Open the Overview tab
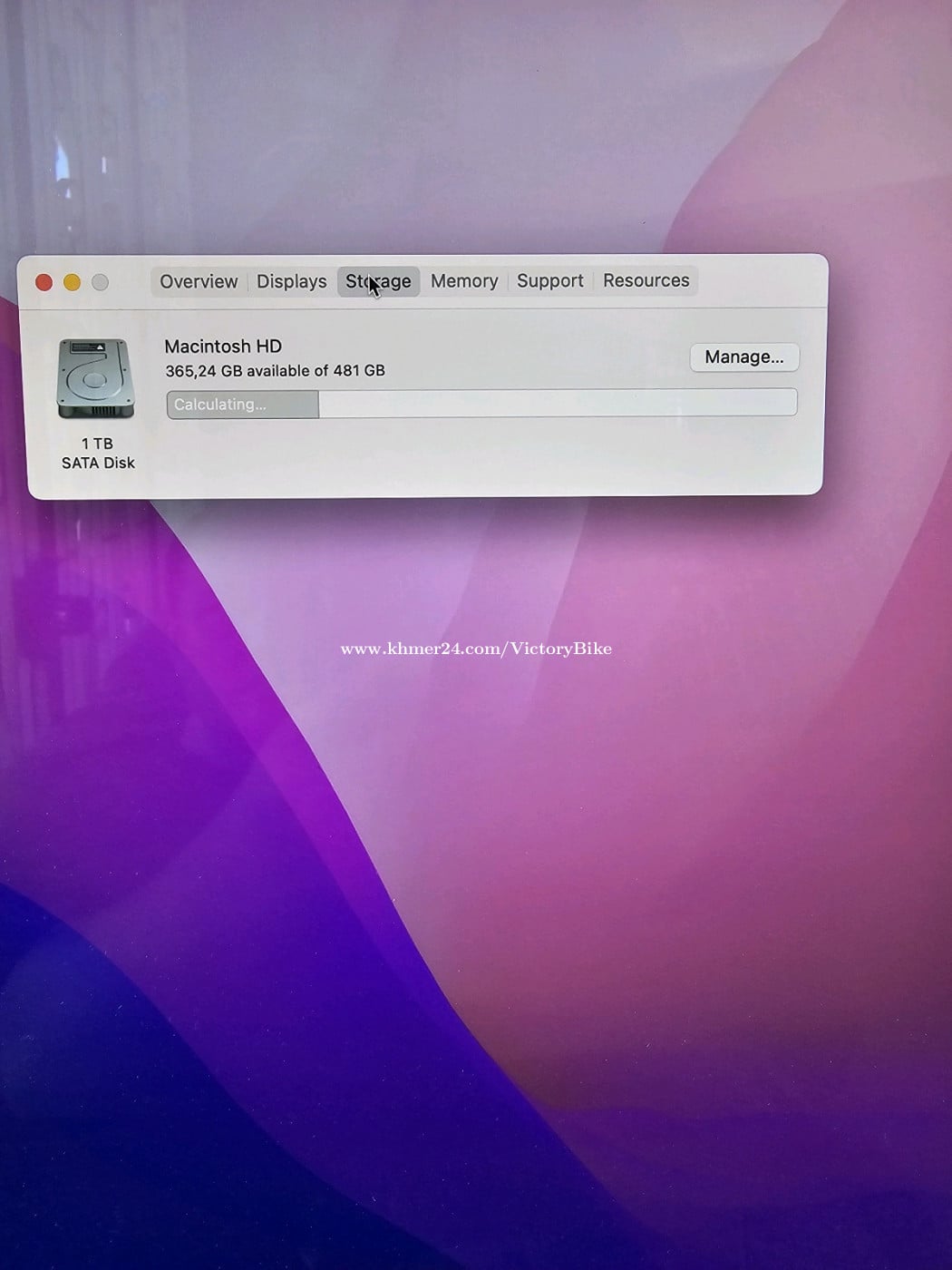This screenshot has width=952, height=1270. coord(199,282)
